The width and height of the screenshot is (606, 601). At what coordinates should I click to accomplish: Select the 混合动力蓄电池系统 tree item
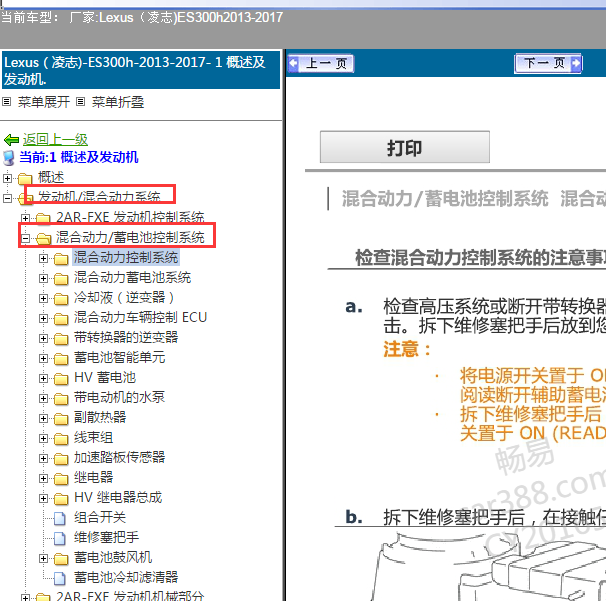coord(132,278)
